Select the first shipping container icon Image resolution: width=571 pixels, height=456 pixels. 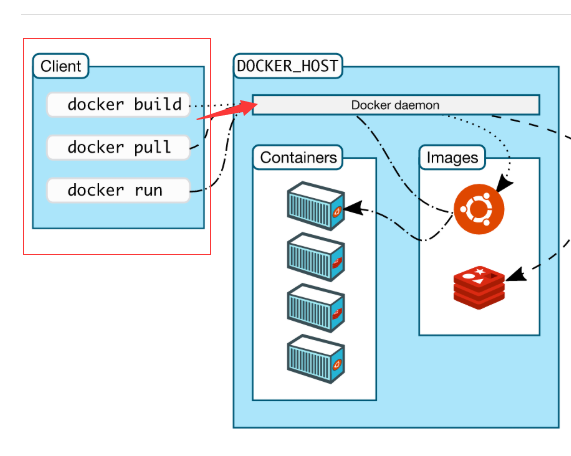[316, 206]
